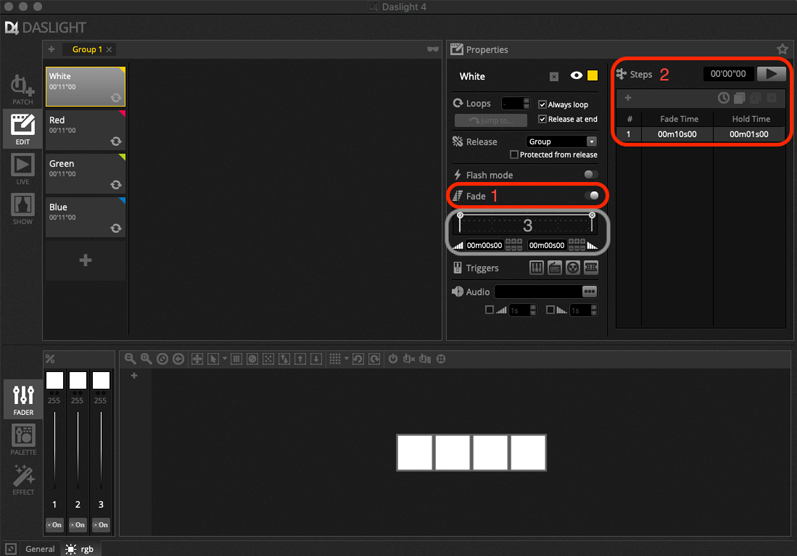
Task: Open the Effect panel
Action: (x=23, y=479)
